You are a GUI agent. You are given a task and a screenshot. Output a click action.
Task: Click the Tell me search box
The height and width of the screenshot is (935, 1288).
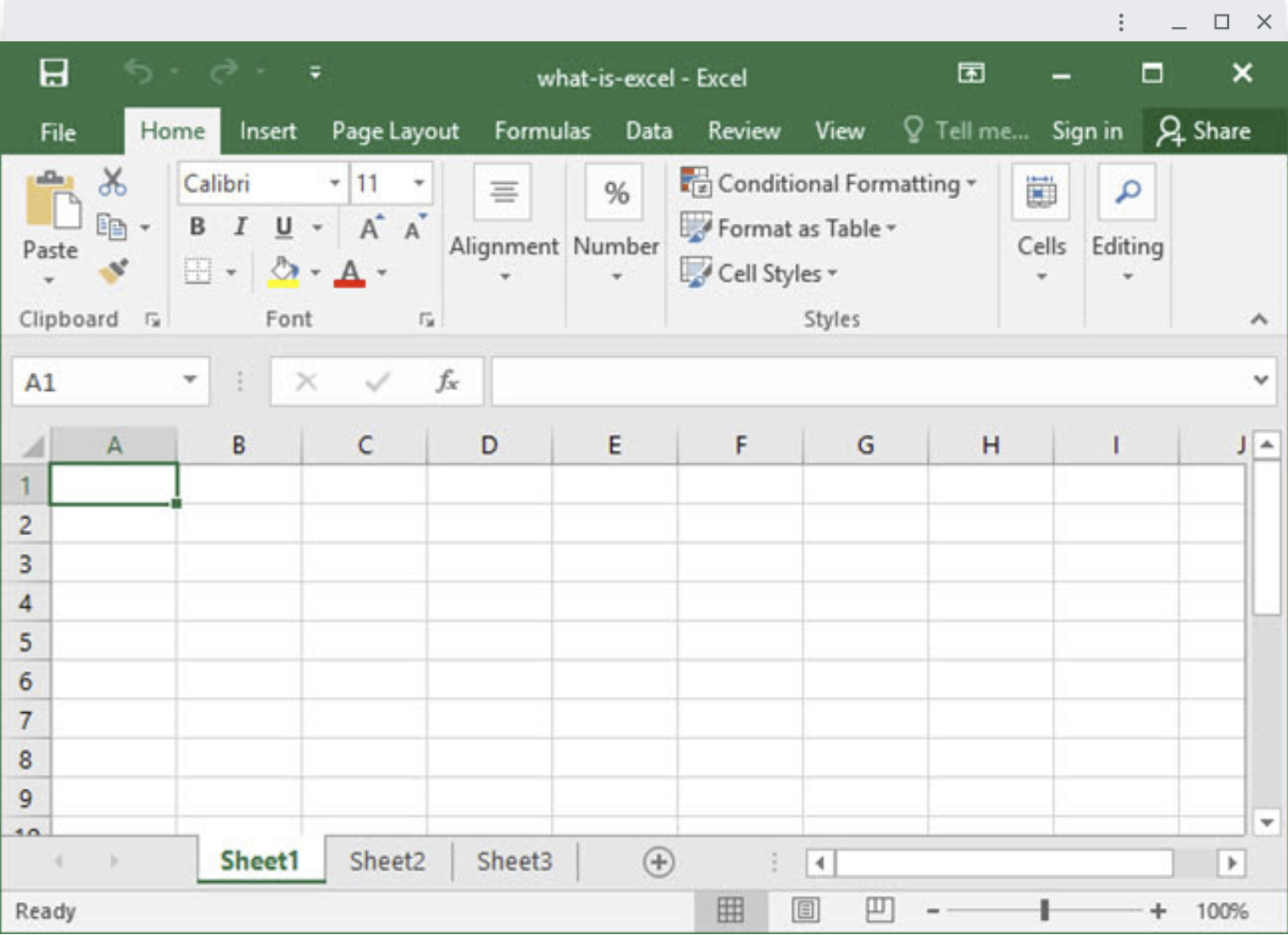(966, 131)
